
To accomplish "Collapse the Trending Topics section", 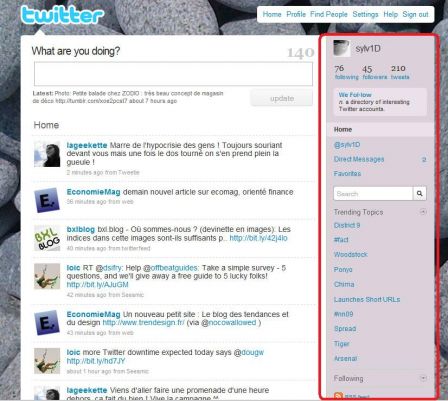I will pos(423,212).
